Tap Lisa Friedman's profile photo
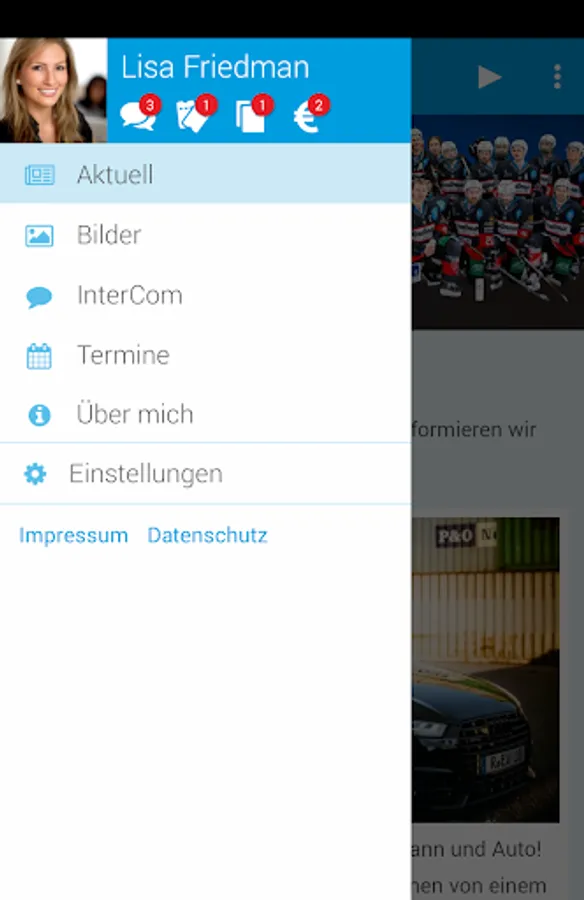The height and width of the screenshot is (900, 584). [x=53, y=90]
